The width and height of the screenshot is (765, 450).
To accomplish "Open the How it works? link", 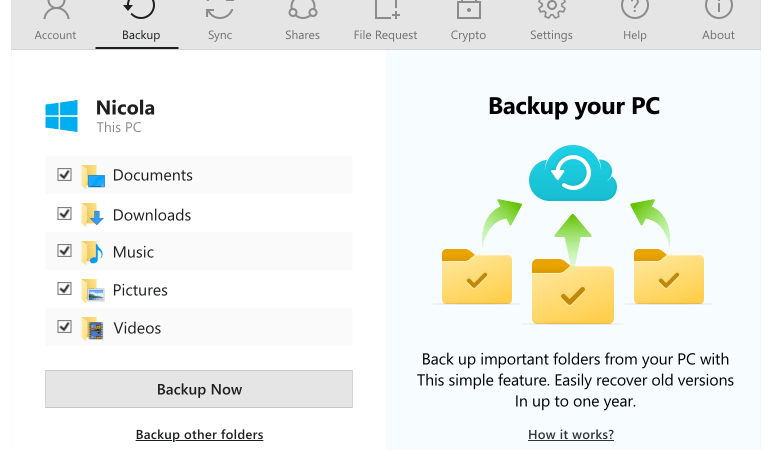I will 571,434.
